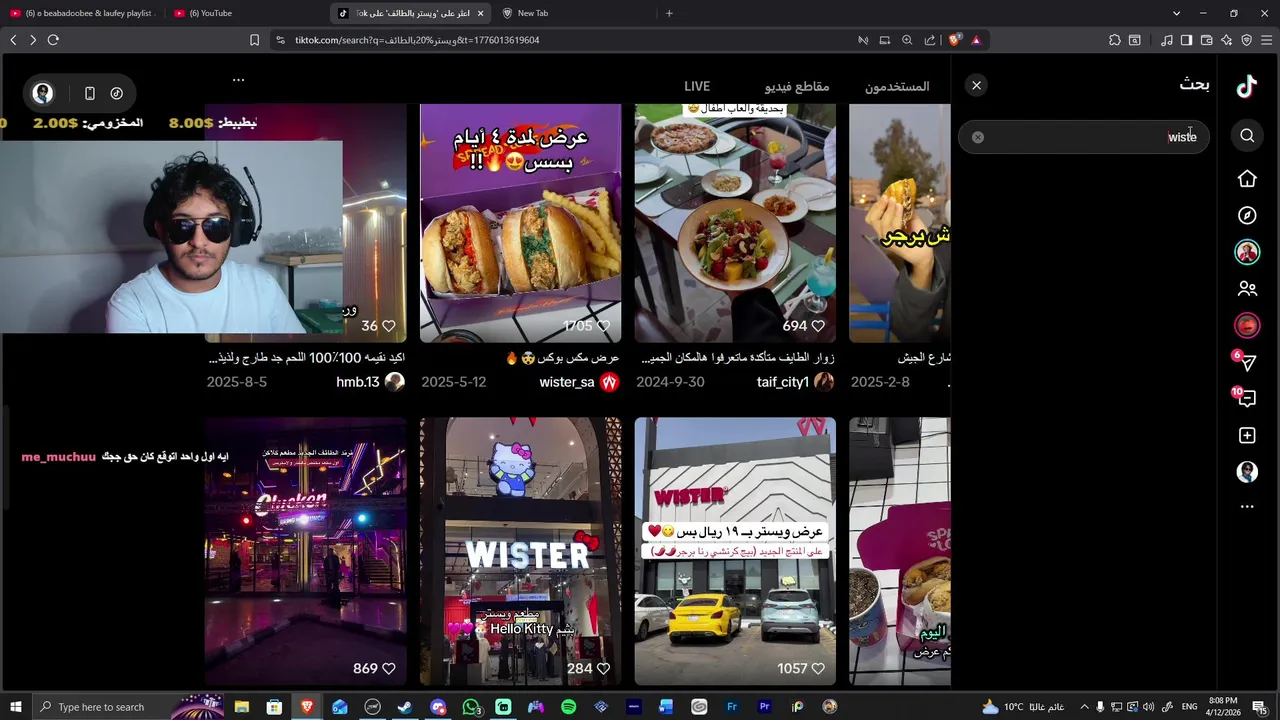This screenshot has height=720, width=1280.
Task: Open a new browser tab with plus
Action: (x=669, y=13)
